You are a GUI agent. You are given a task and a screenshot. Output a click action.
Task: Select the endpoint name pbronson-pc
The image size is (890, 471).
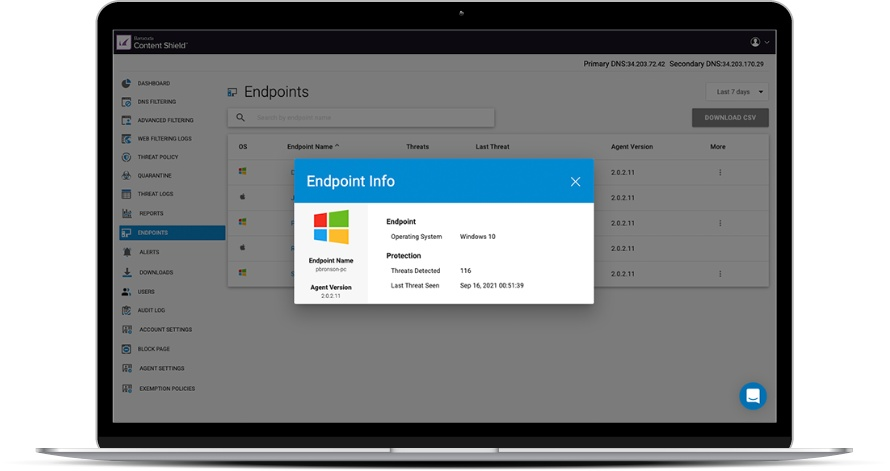coord(331,270)
